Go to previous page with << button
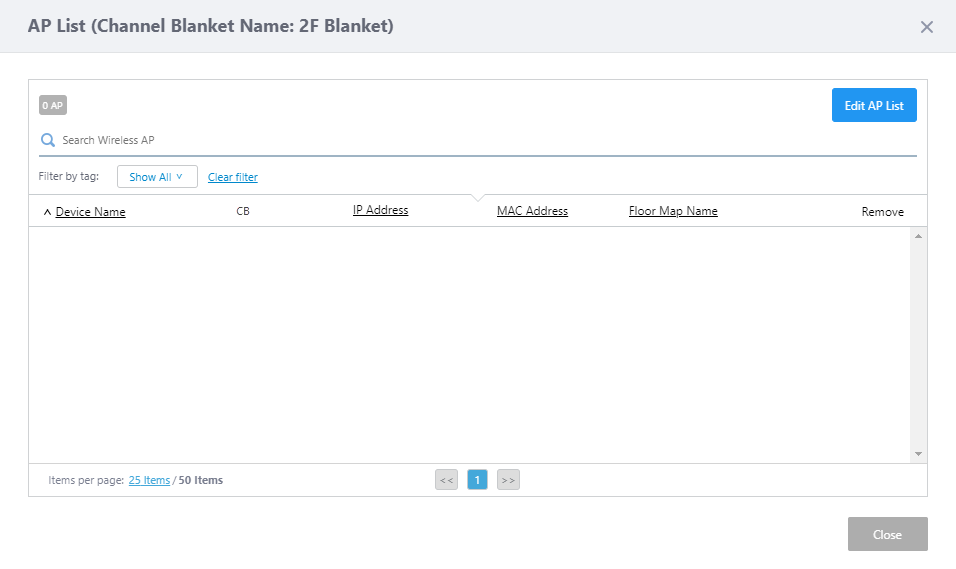The height and width of the screenshot is (569, 956). coord(446,480)
